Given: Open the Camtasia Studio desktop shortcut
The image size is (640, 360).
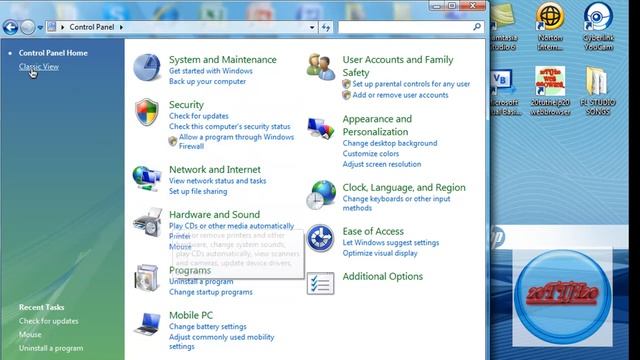Looking at the screenshot, I should click(504, 26).
